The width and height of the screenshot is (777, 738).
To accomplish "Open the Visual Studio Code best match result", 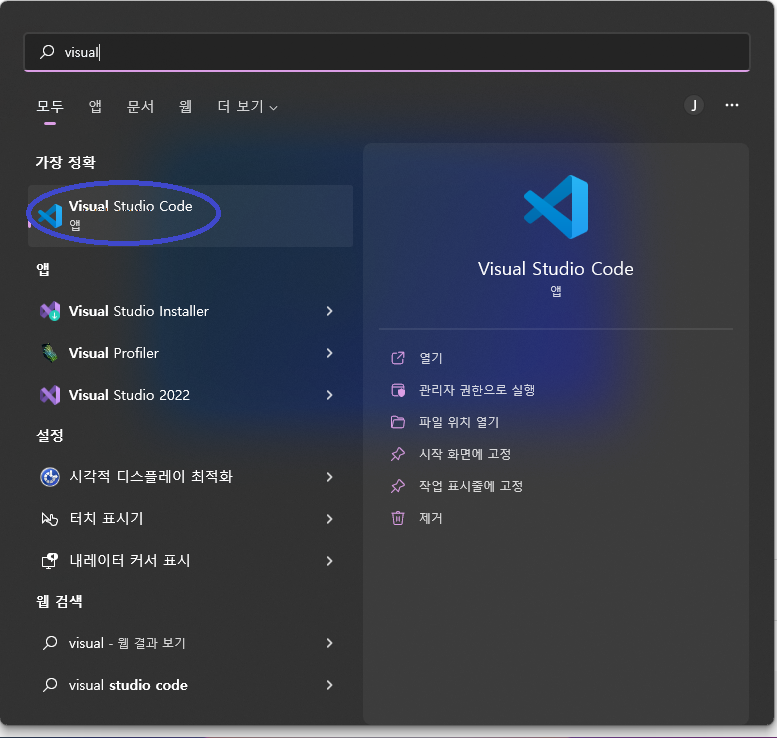I will tap(191, 216).
